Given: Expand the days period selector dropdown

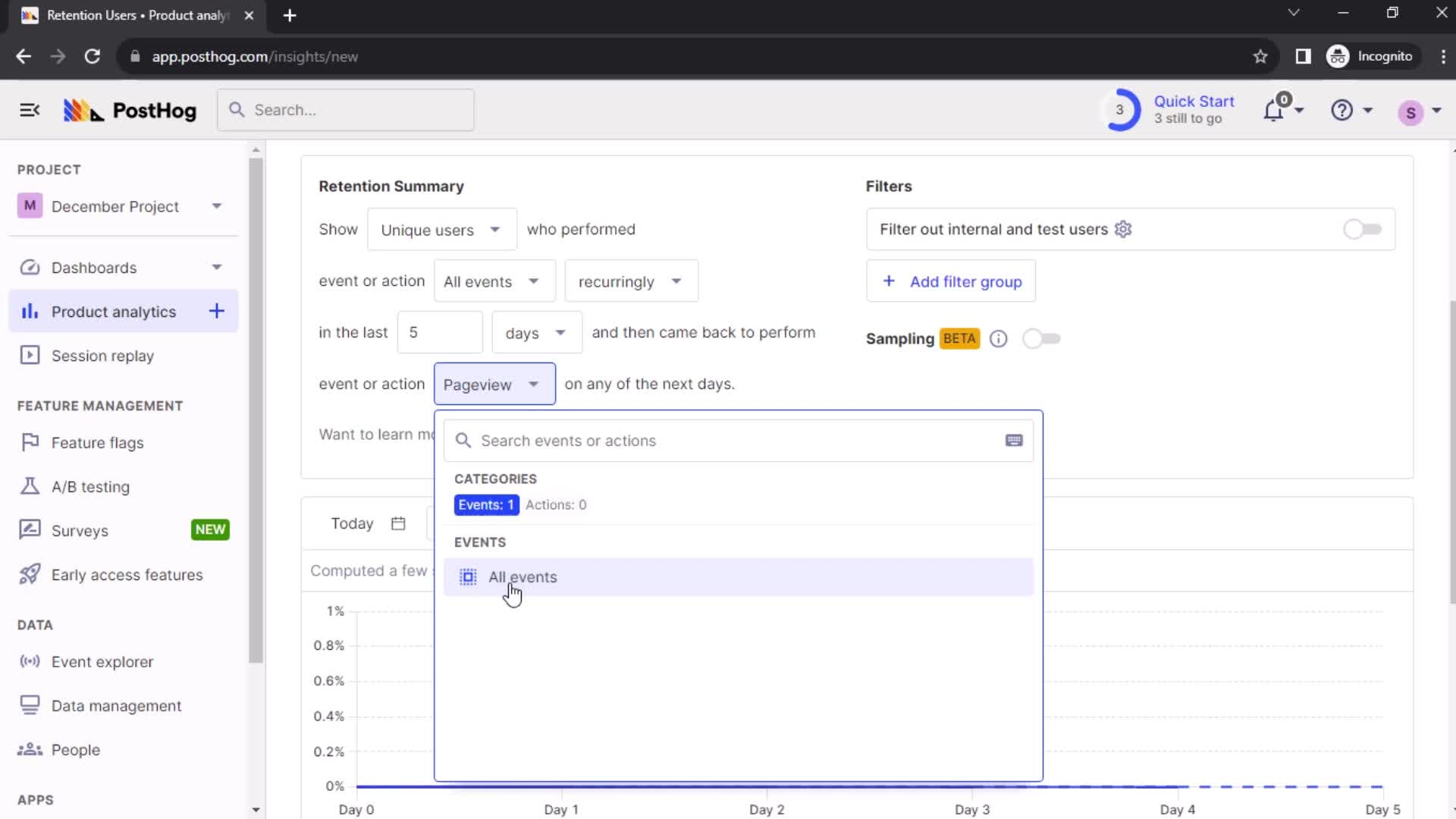Looking at the screenshot, I should (x=534, y=332).
